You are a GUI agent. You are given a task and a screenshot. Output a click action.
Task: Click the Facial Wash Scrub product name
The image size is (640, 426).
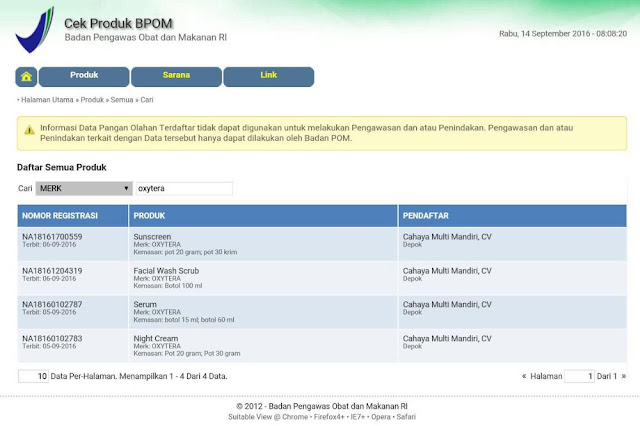166,271
